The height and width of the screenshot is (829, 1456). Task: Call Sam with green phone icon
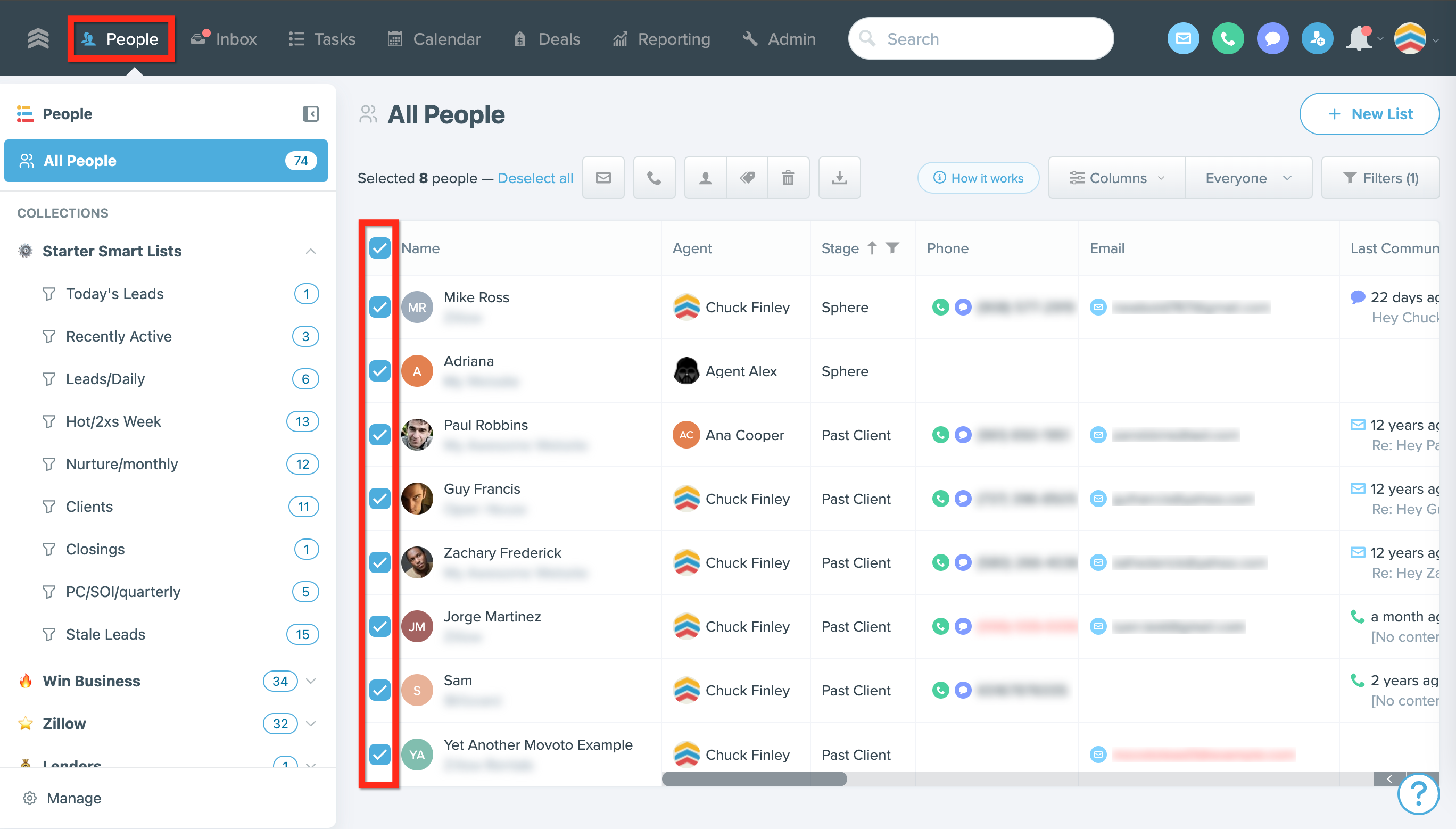click(x=941, y=690)
